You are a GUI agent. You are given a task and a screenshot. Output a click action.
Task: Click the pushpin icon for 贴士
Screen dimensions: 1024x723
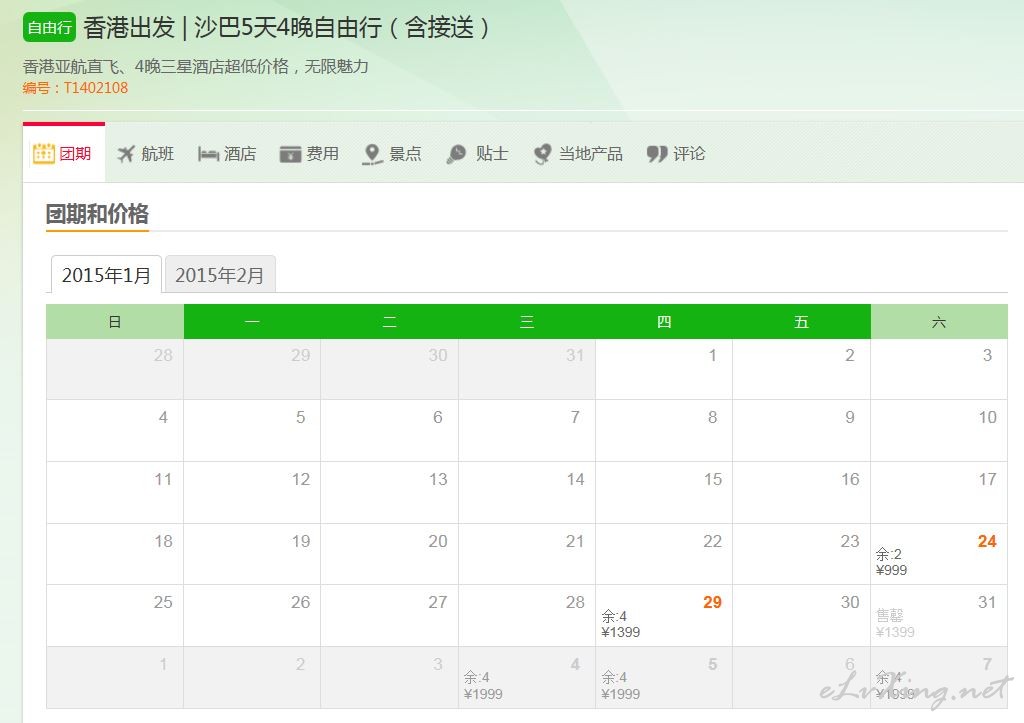tap(456, 154)
